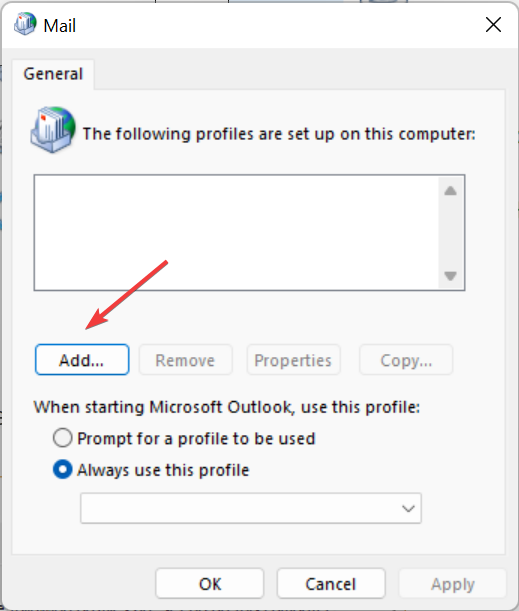Click the Mail title text
This screenshot has height=611, width=519.
click(x=60, y=26)
